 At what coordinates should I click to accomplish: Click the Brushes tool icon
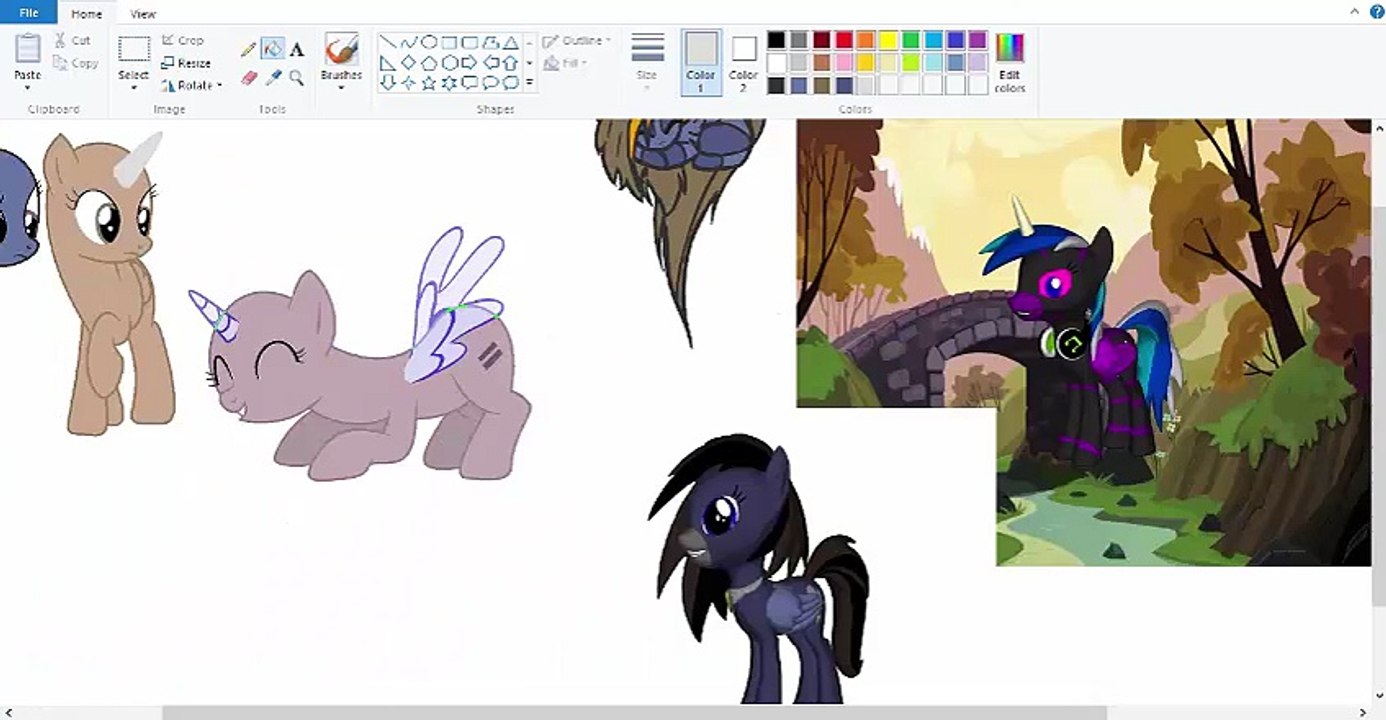point(341,49)
